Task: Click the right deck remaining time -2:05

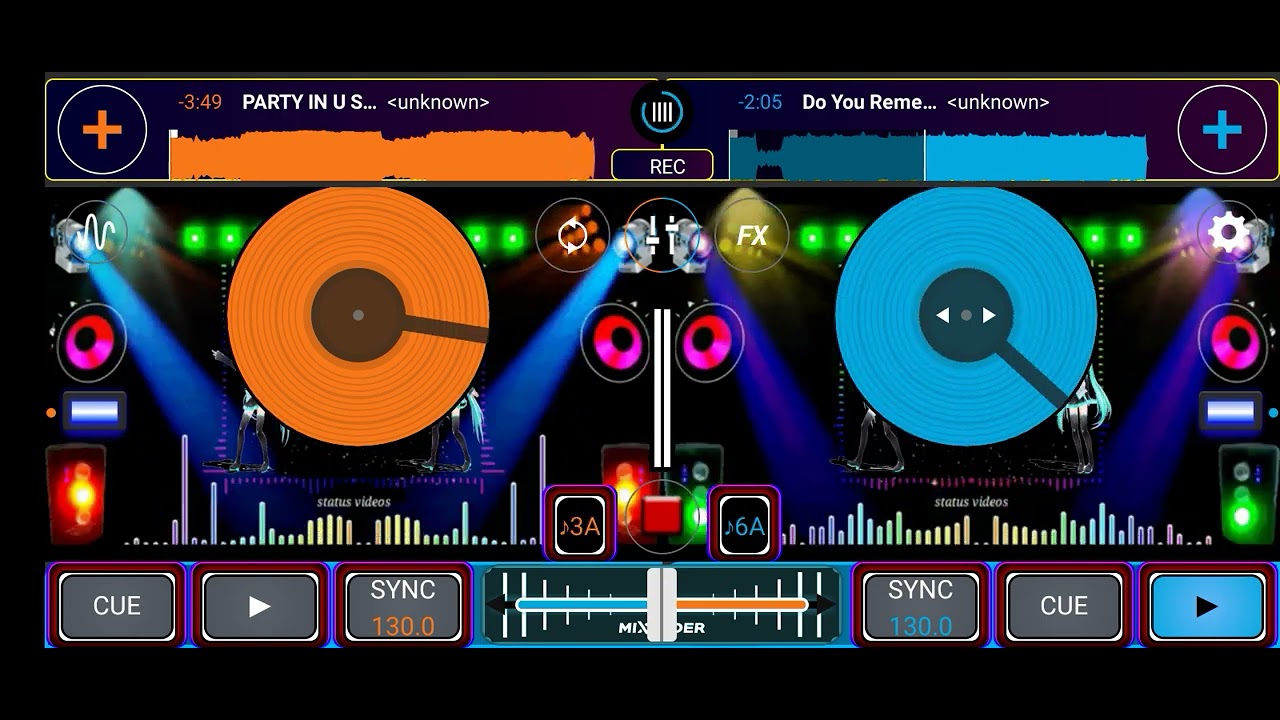Action: pyautogui.click(x=760, y=102)
